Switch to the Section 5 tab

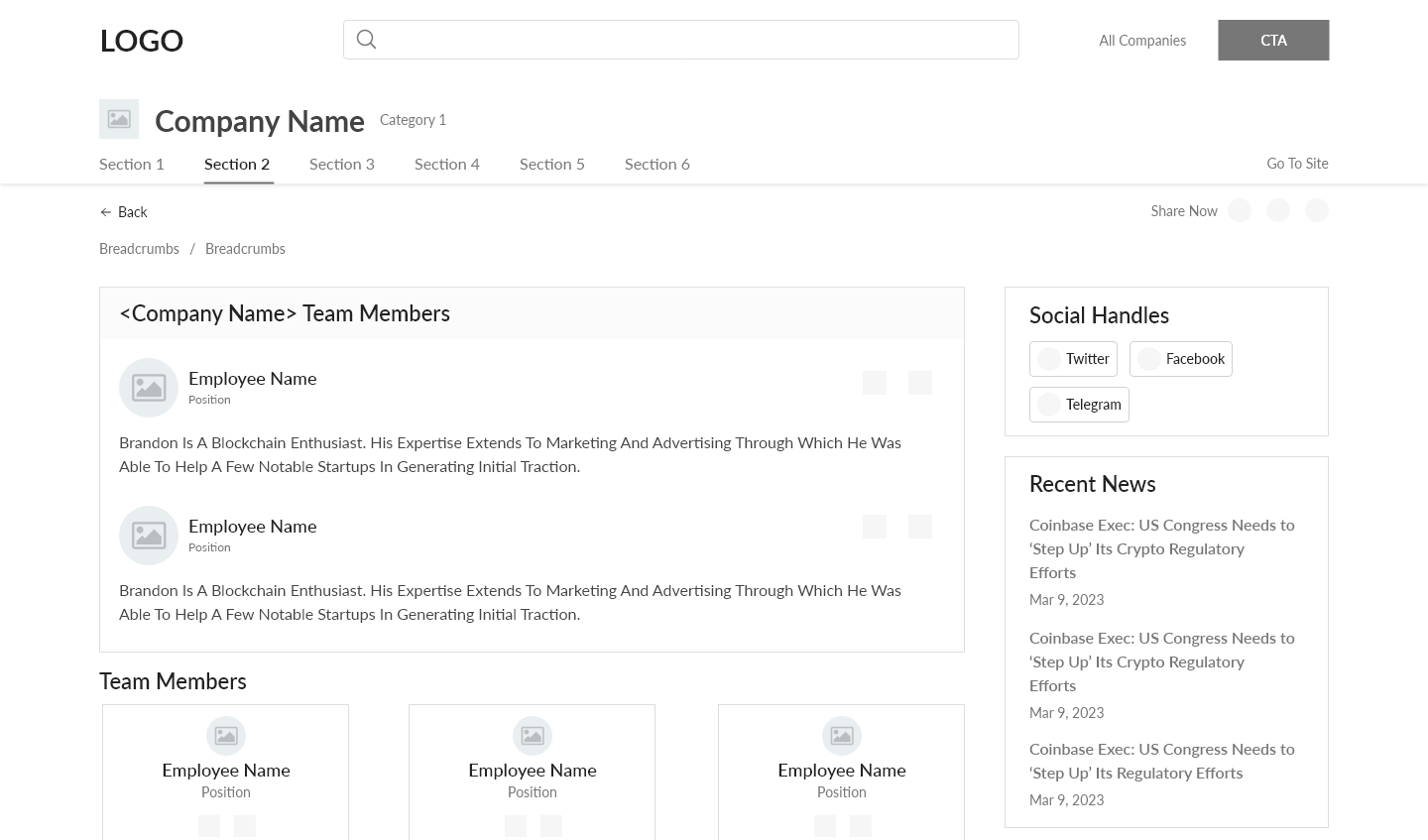pyautogui.click(x=552, y=165)
